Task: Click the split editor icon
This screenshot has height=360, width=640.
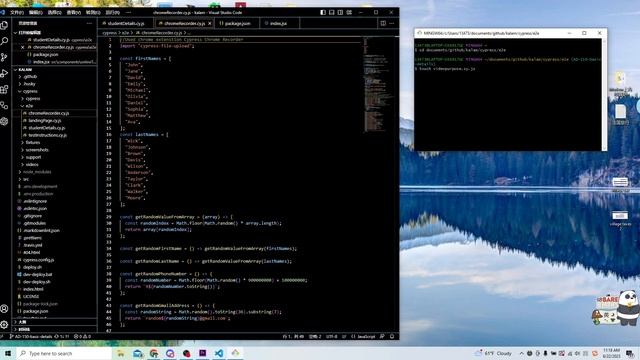Action: tap(383, 24)
